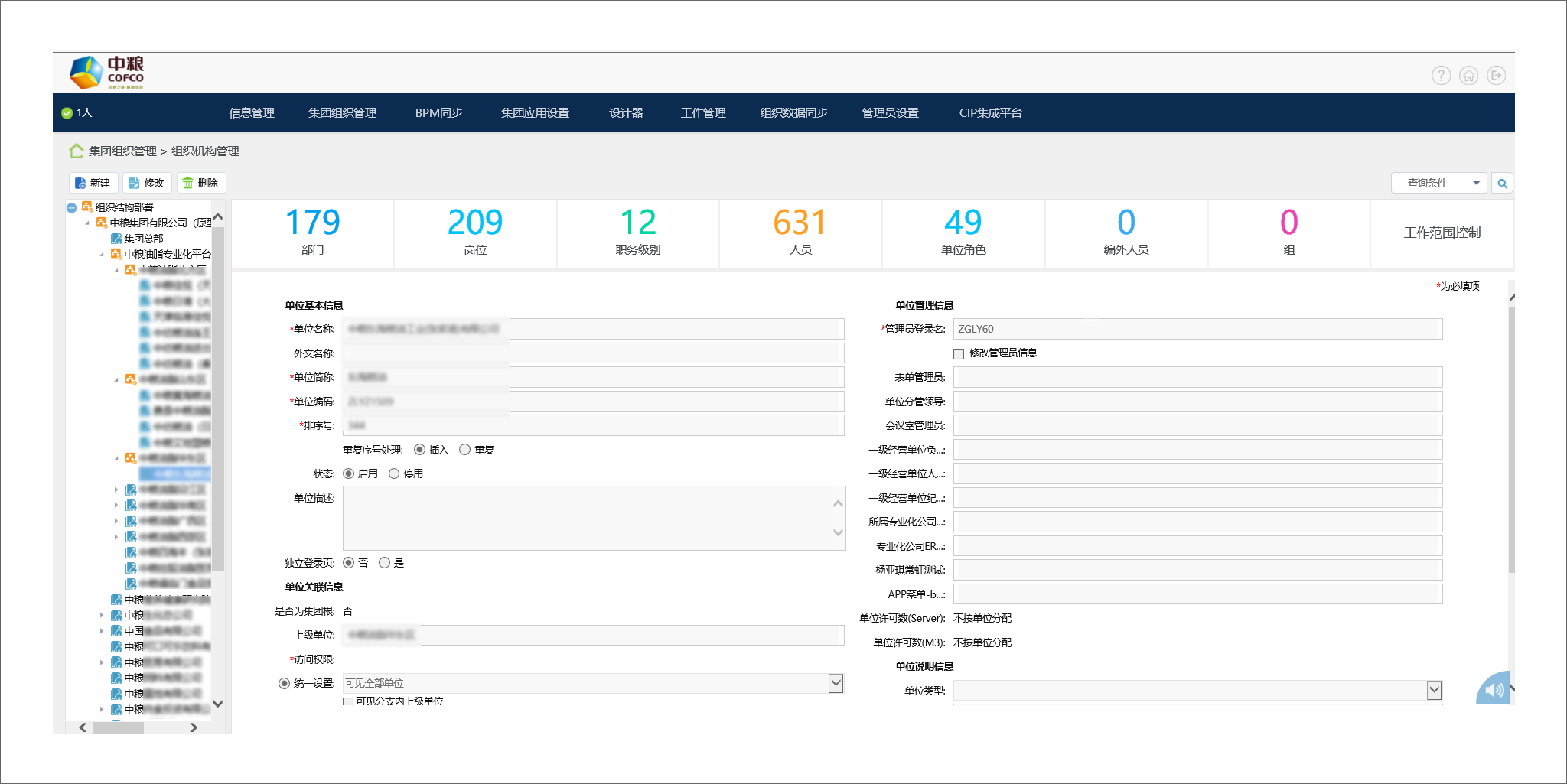This screenshot has width=1567, height=784.
Task: Collapse the 组织结构部署 root node
Action: [x=72, y=207]
